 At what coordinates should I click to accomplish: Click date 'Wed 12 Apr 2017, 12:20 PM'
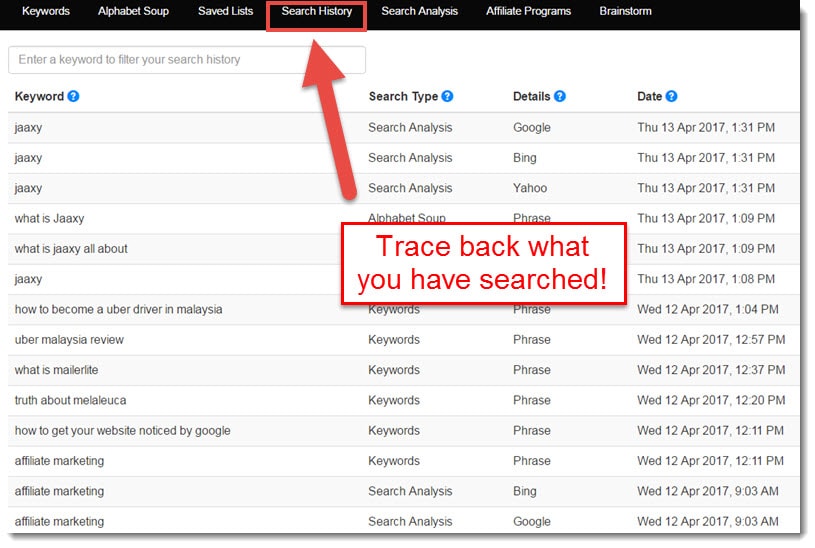coord(711,400)
